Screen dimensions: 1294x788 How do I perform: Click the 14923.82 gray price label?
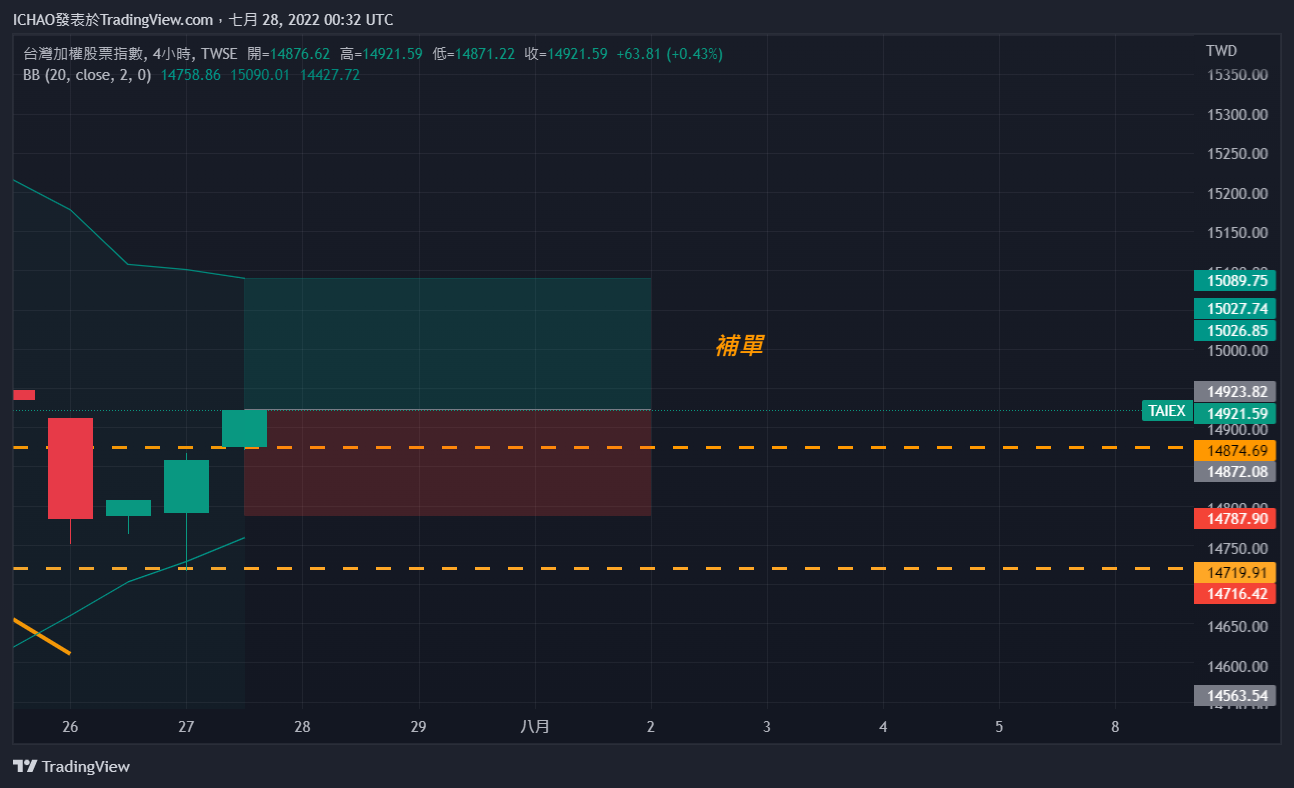1235,392
